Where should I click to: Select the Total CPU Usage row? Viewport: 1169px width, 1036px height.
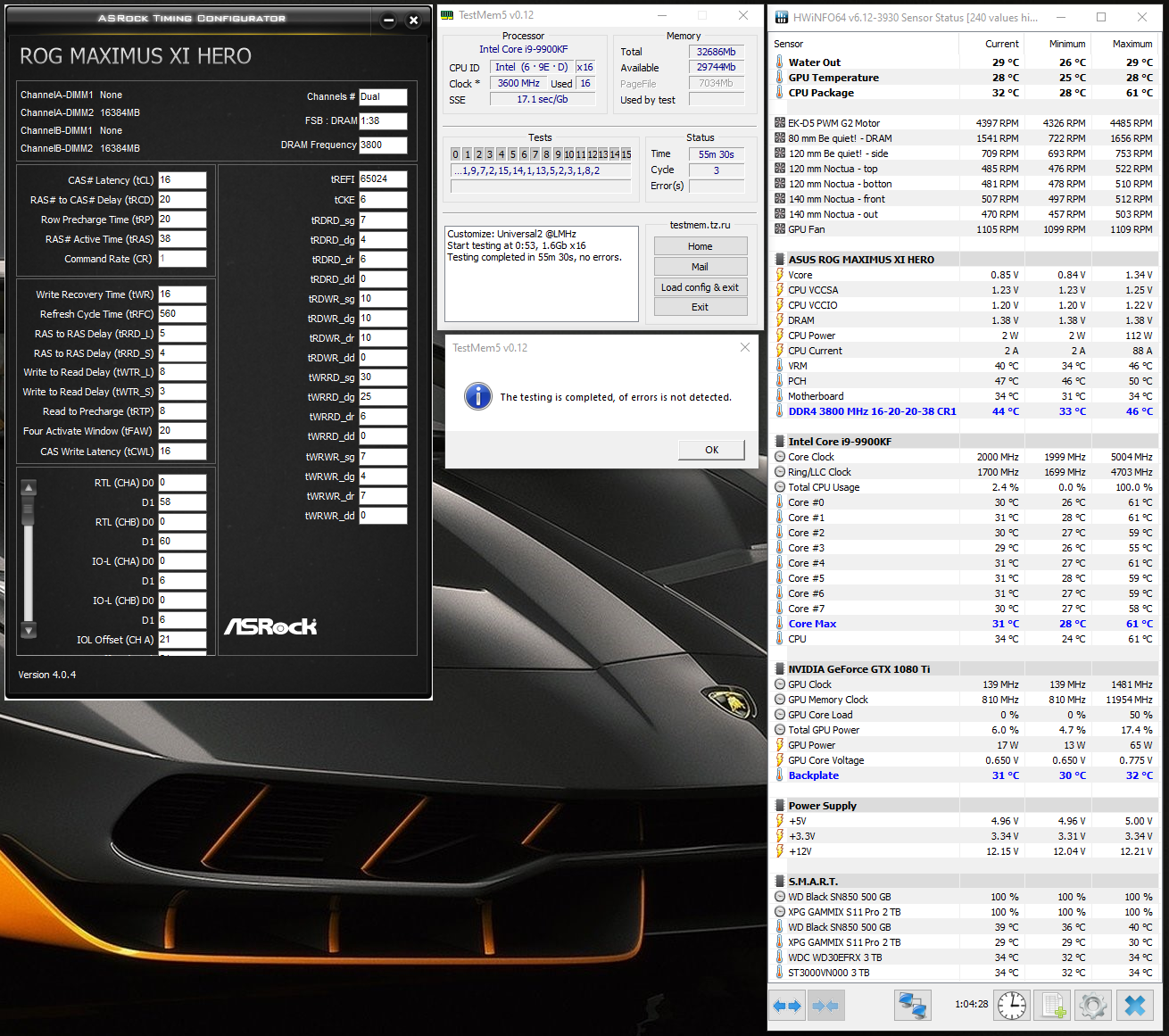click(963, 487)
